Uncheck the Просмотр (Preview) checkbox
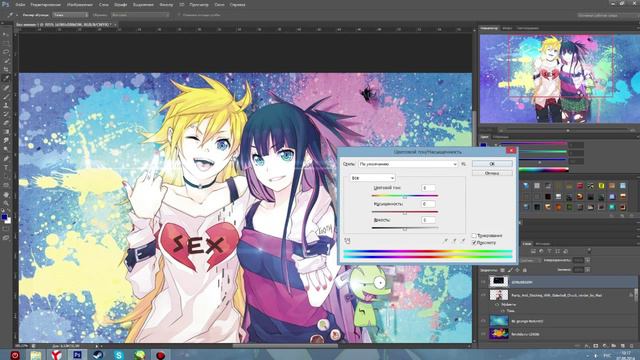 click(474, 242)
